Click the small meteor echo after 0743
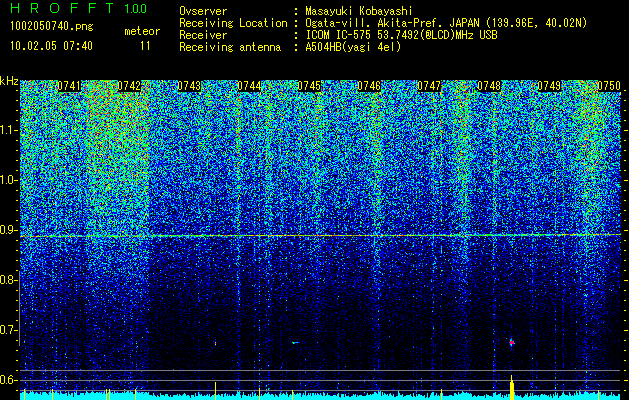Image resolution: width=629 pixels, height=400 pixels. (x=215, y=343)
